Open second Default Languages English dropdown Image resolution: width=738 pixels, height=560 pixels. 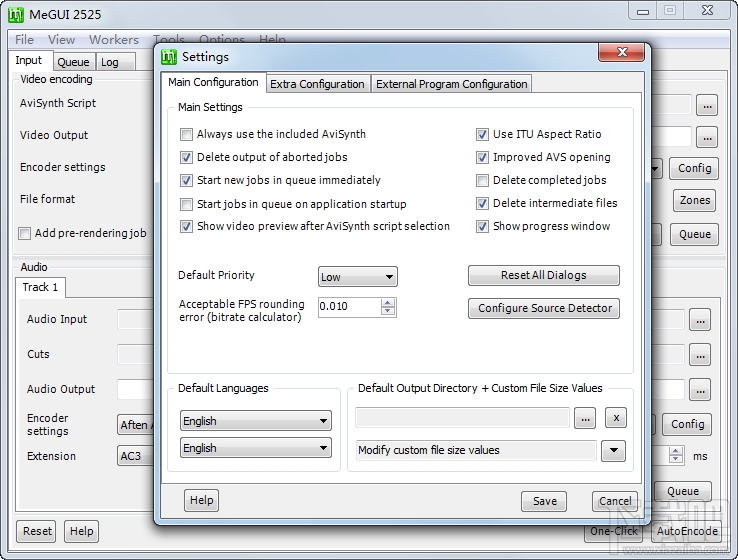(256, 448)
